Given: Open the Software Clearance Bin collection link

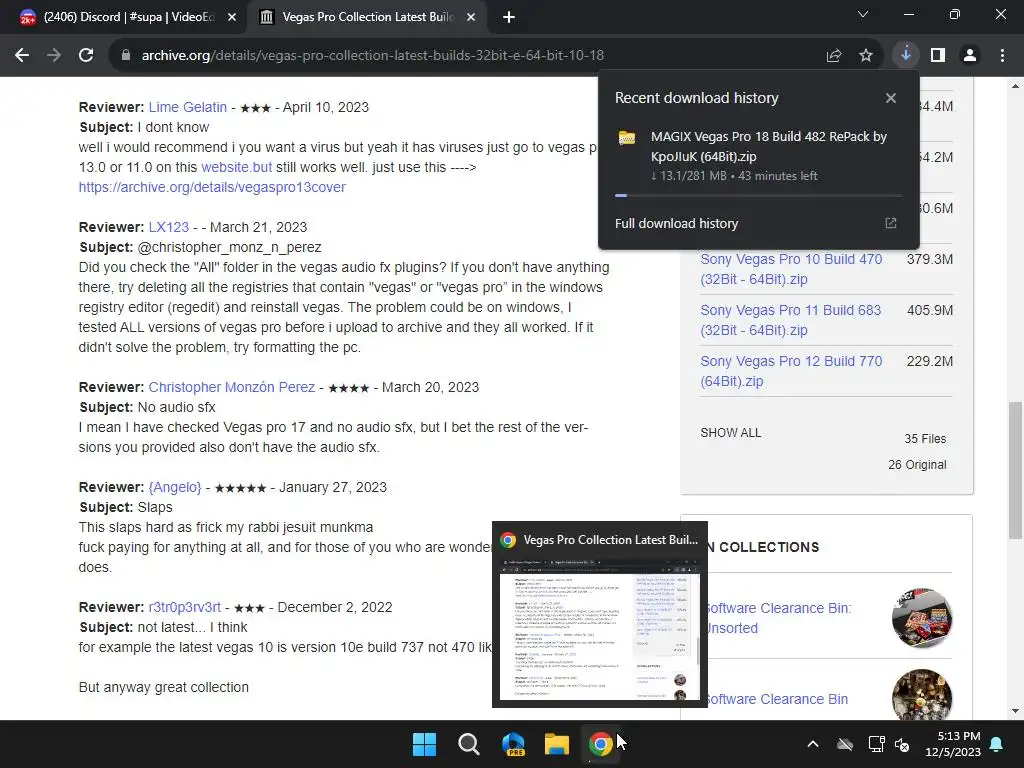Looking at the screenshot, I should (x=776, y=699).
